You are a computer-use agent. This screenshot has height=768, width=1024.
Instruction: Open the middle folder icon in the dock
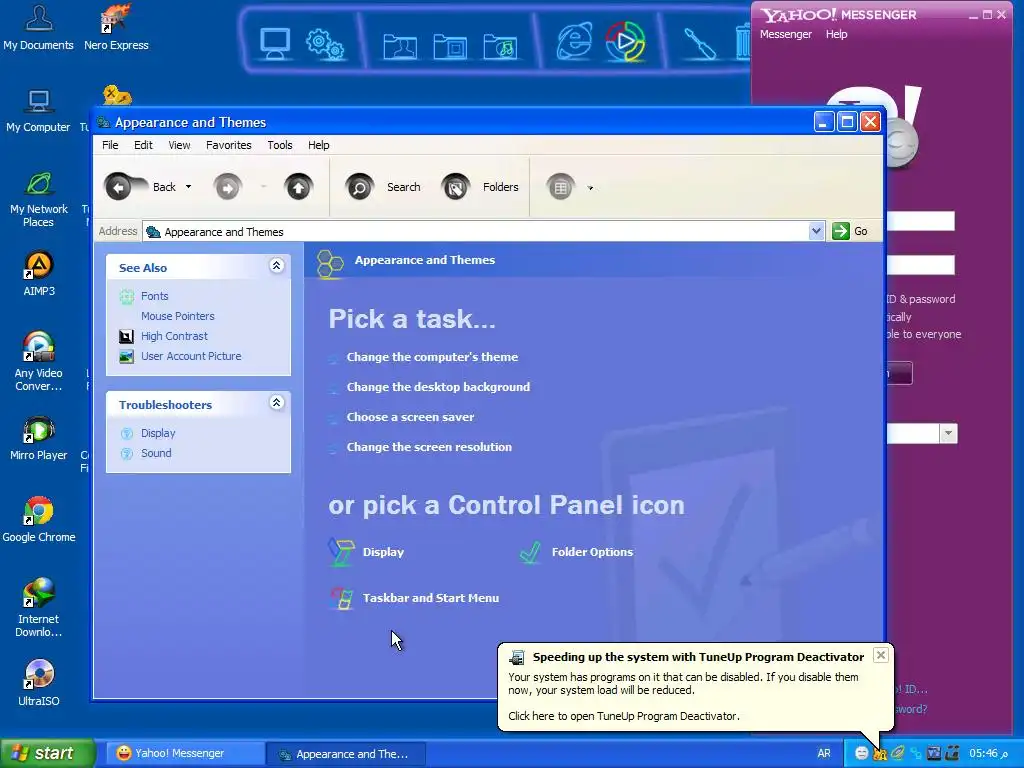pos(450,46)
